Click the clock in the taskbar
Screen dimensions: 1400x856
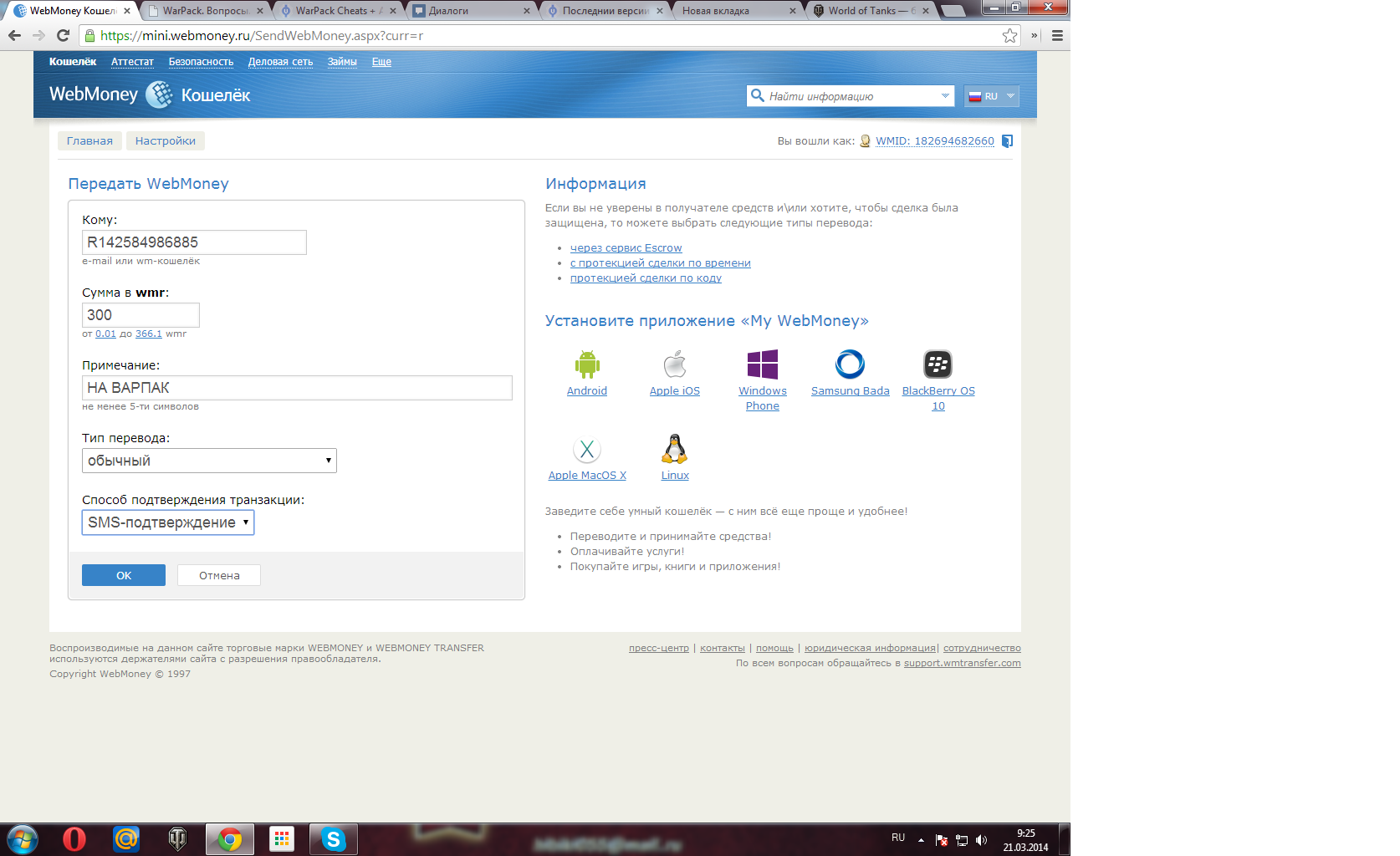1026,840
